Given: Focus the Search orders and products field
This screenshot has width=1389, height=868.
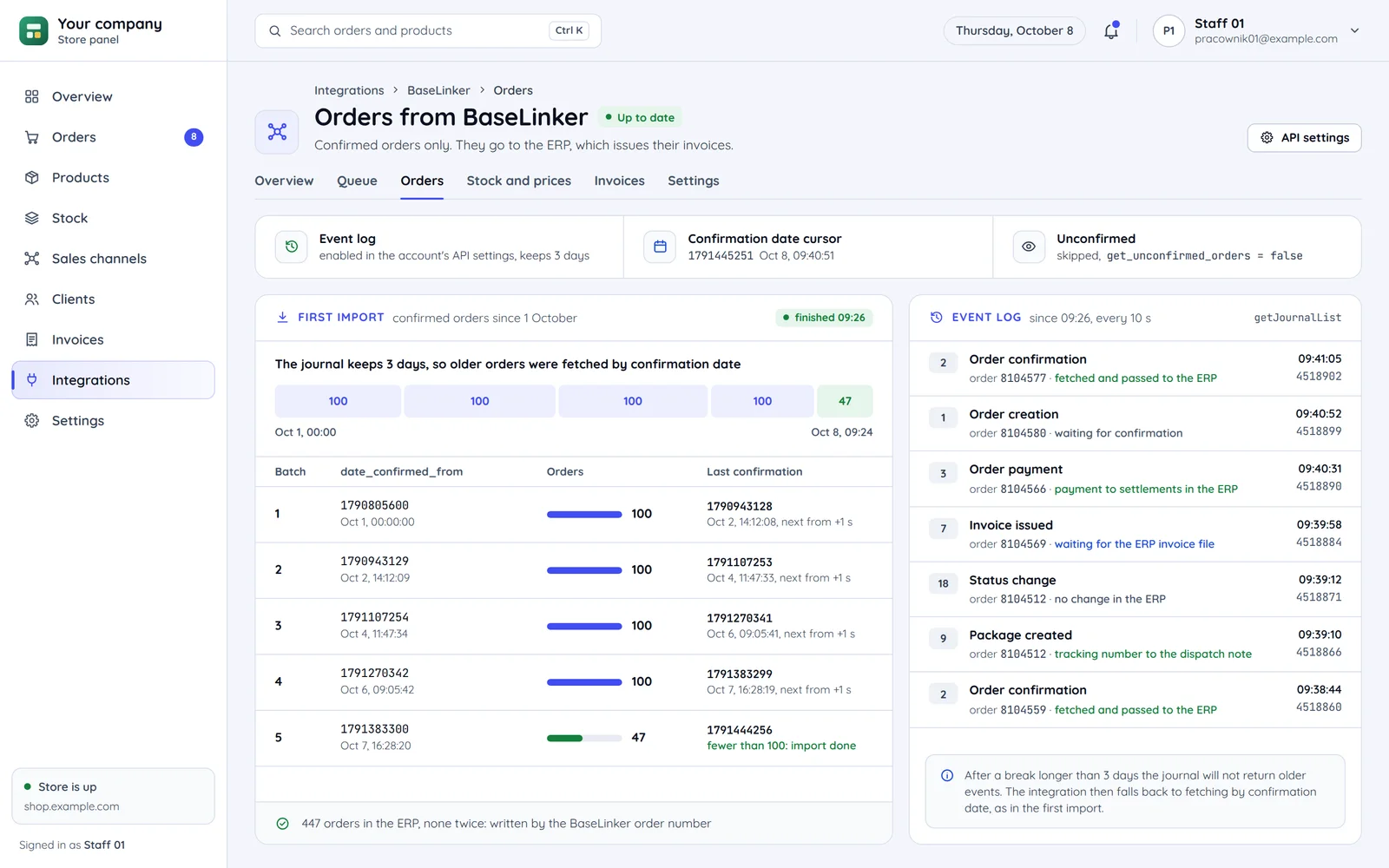Looking at the screenshot, I should (428, 30).
